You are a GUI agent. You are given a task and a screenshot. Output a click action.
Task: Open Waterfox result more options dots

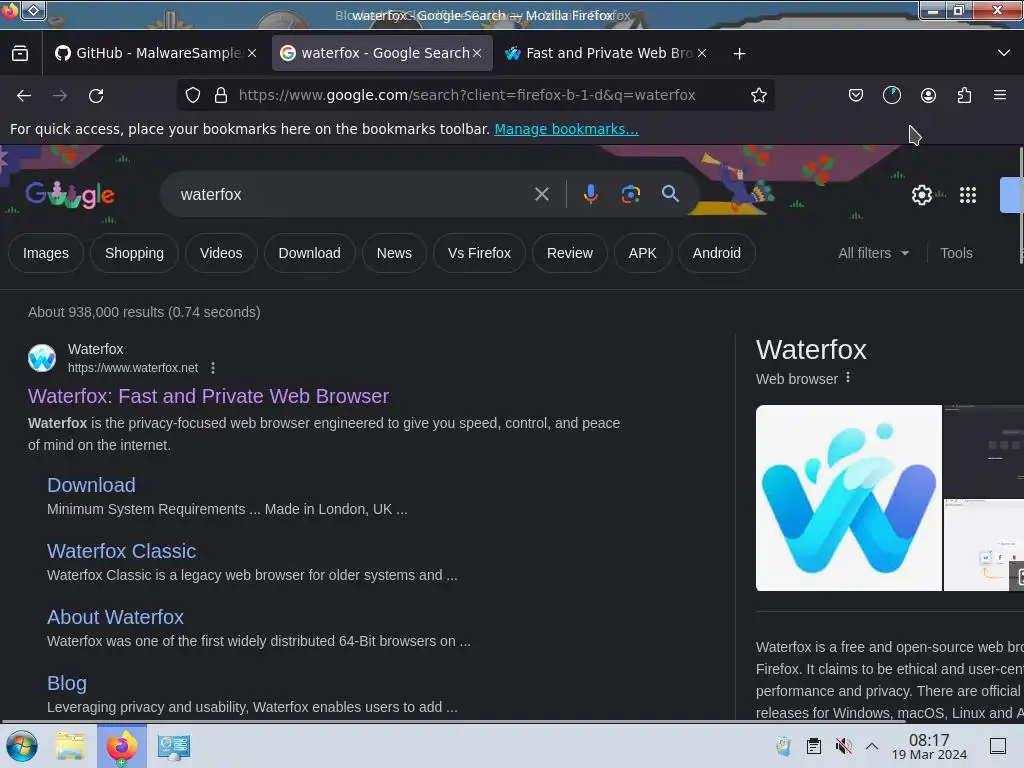click(x=213, y=368)
